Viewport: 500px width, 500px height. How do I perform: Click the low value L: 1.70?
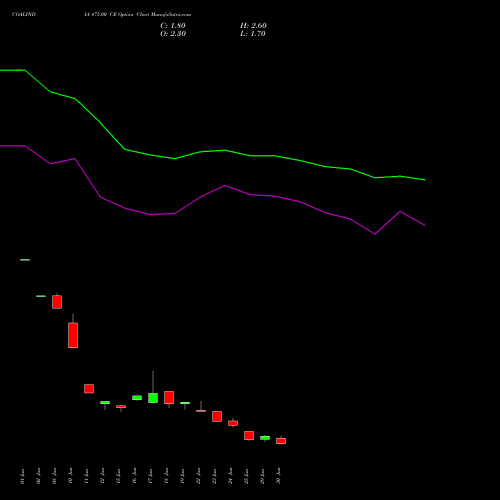[x=252, y=34]
